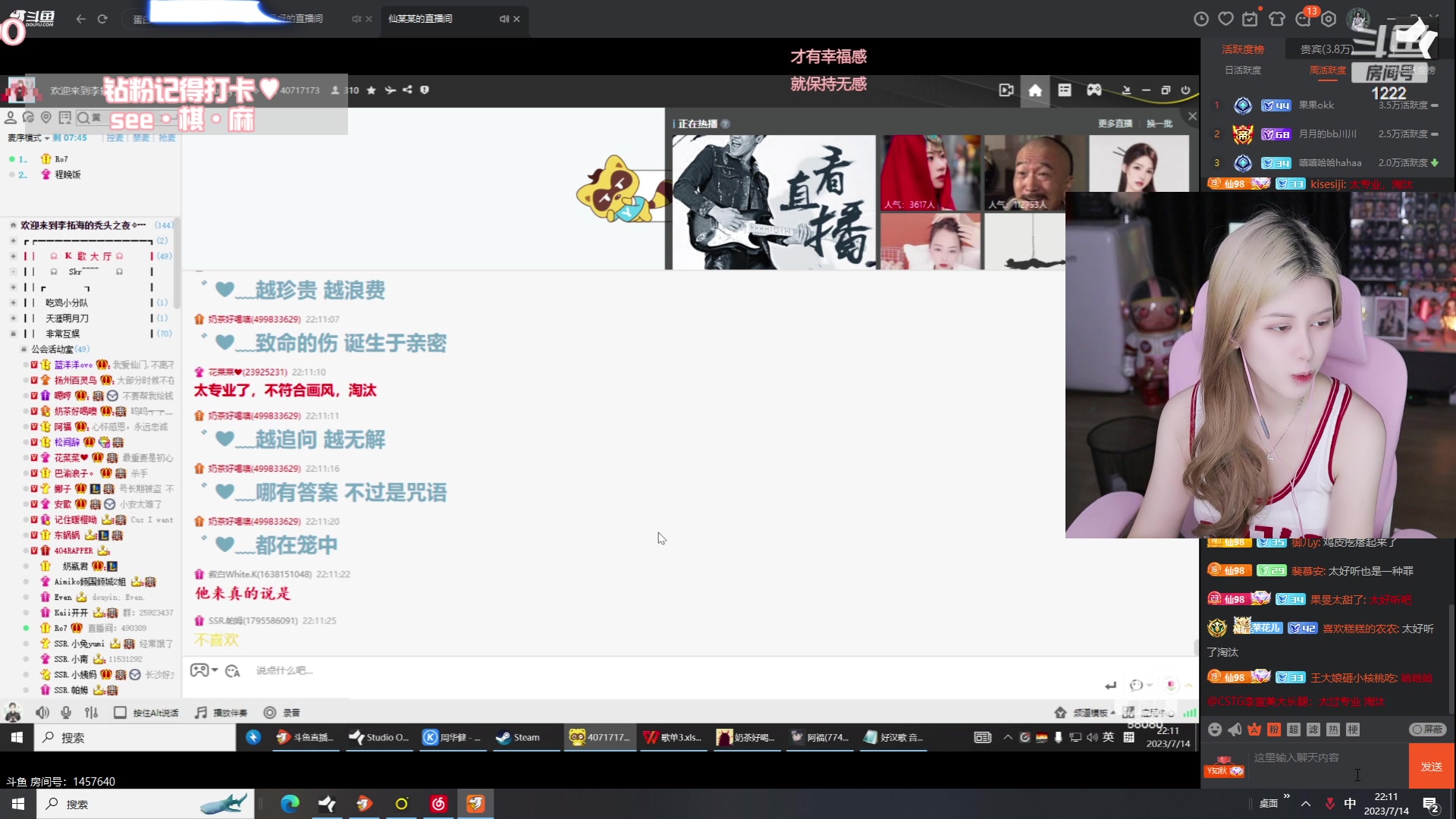Screen dimensions: 1456x819
Task: Open NetEase Cloud Music taskbar icon
Action: [438, 804]
